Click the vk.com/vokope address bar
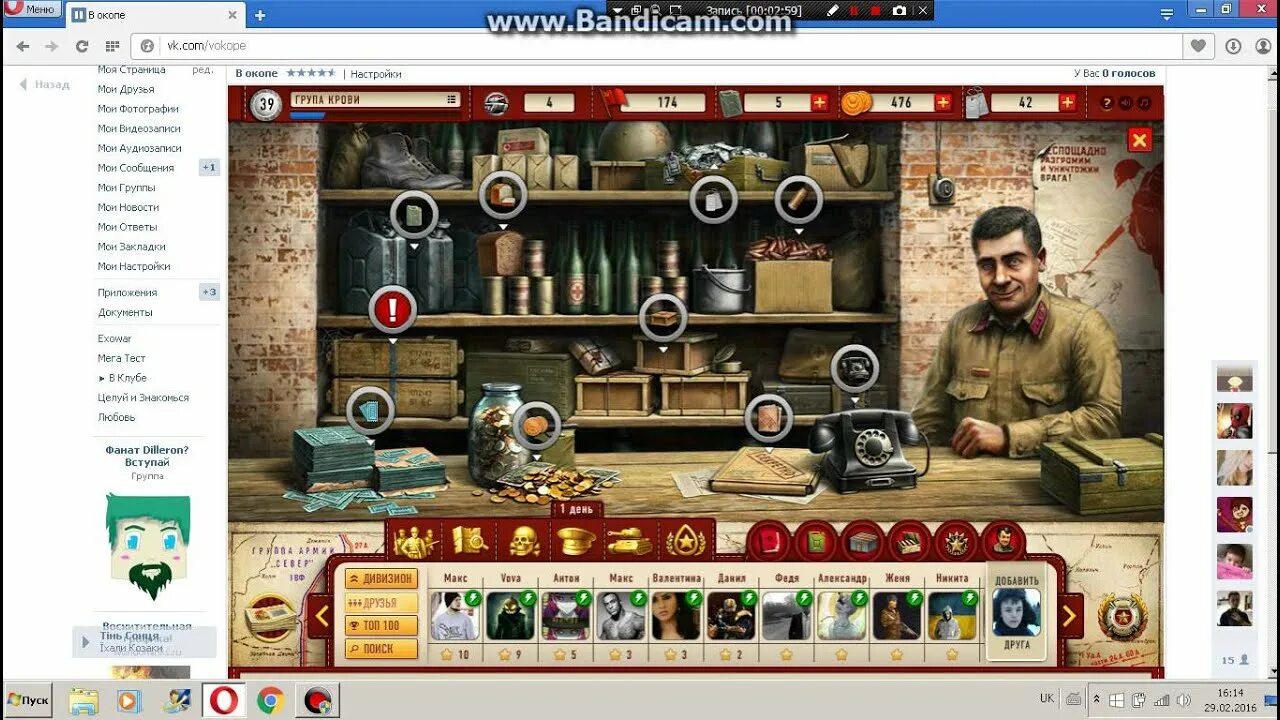 [x=655, y=46]
